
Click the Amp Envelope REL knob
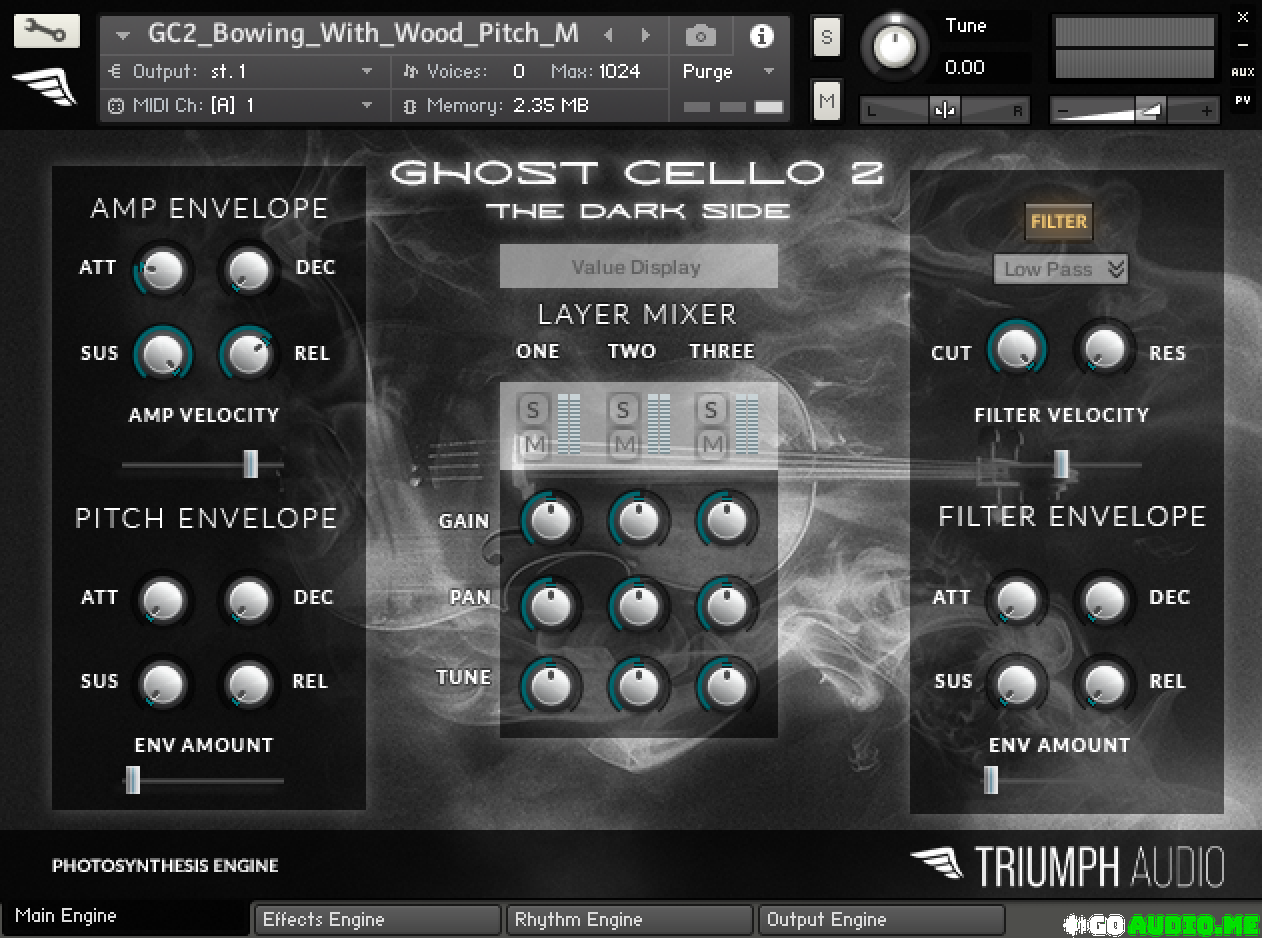tap(249, 353)
